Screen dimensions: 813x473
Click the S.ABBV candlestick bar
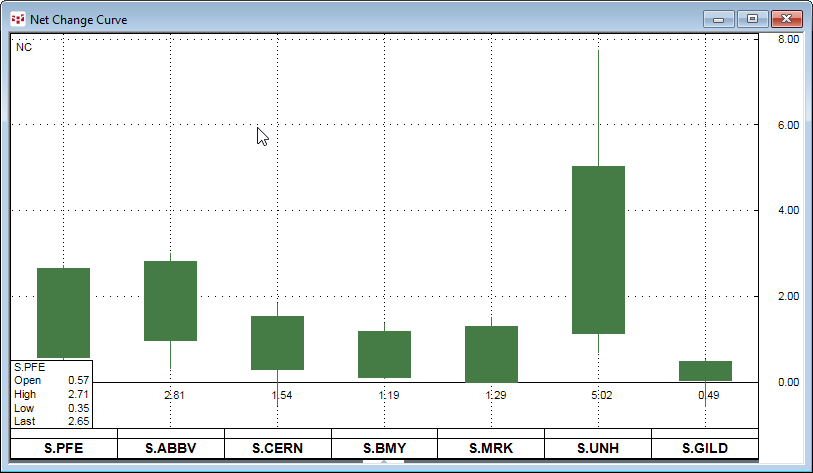(x=171, y=300)
